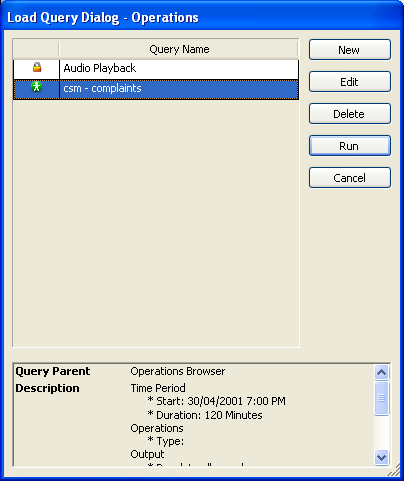Viewport: 404px width, 481px height.
Task: Click the Operations Browser text in the details
Action: click(178, 371)
